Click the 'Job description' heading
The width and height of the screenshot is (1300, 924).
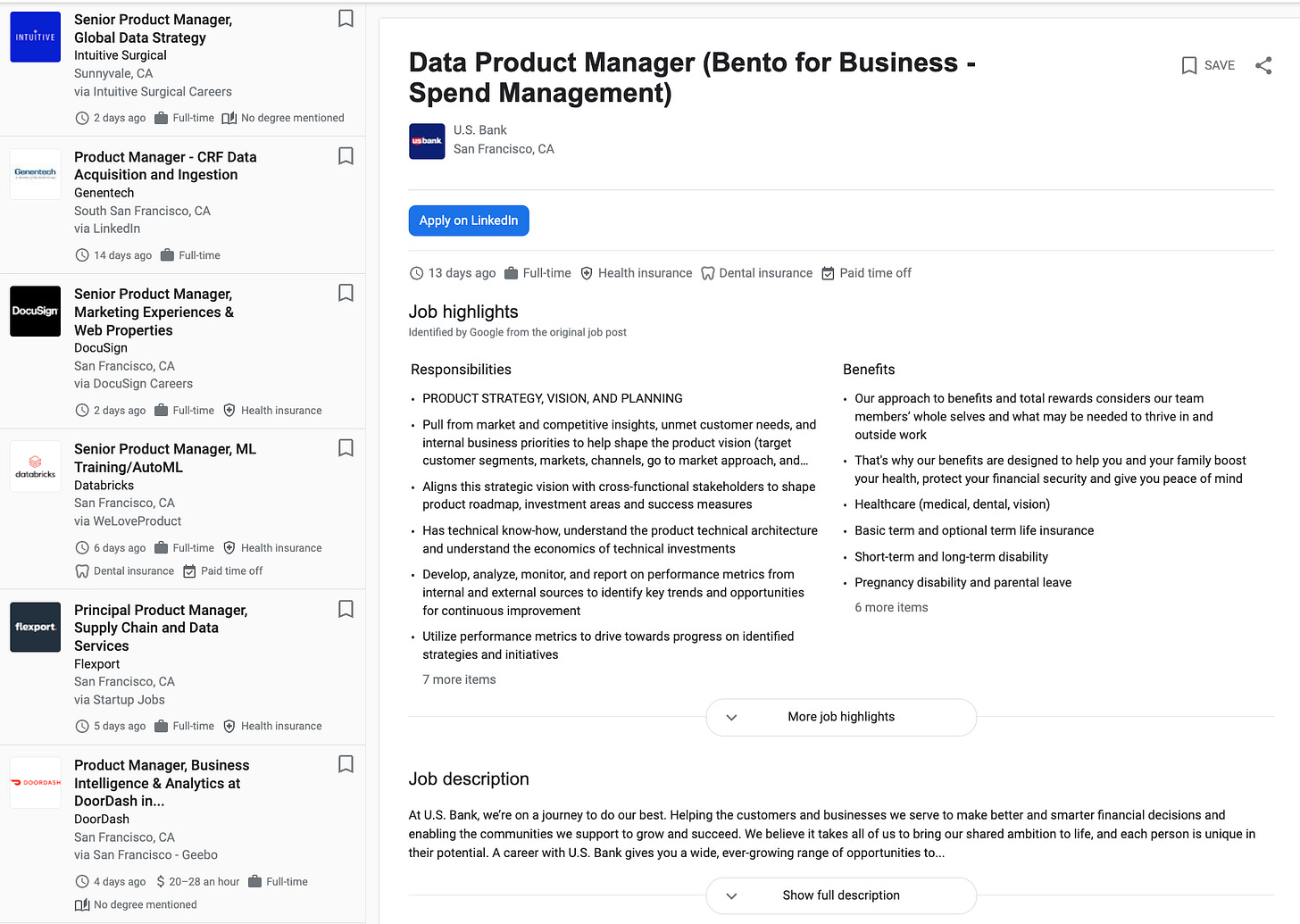click(469, 779)
